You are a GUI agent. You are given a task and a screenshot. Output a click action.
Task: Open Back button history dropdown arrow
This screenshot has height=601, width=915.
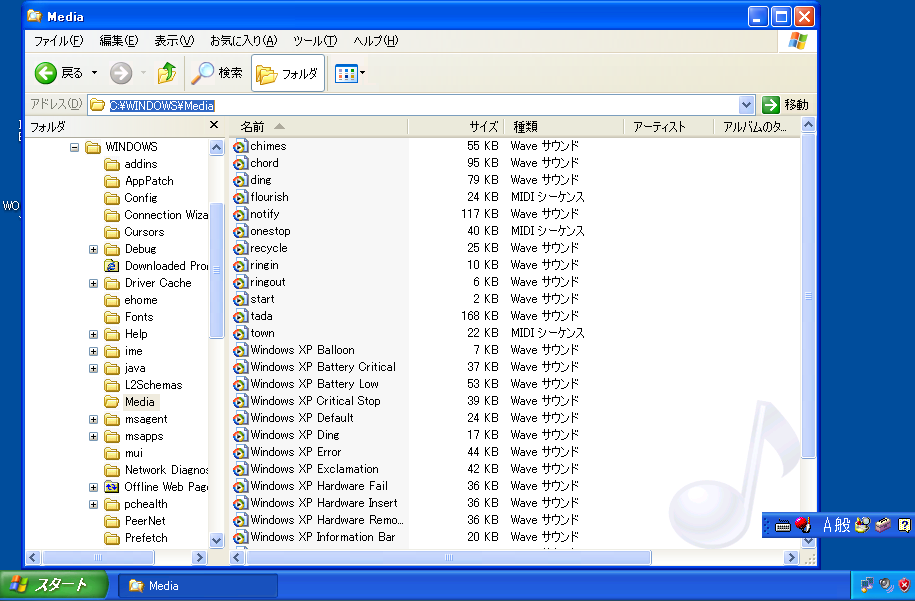pyautogui.click(x=95, y=73)
